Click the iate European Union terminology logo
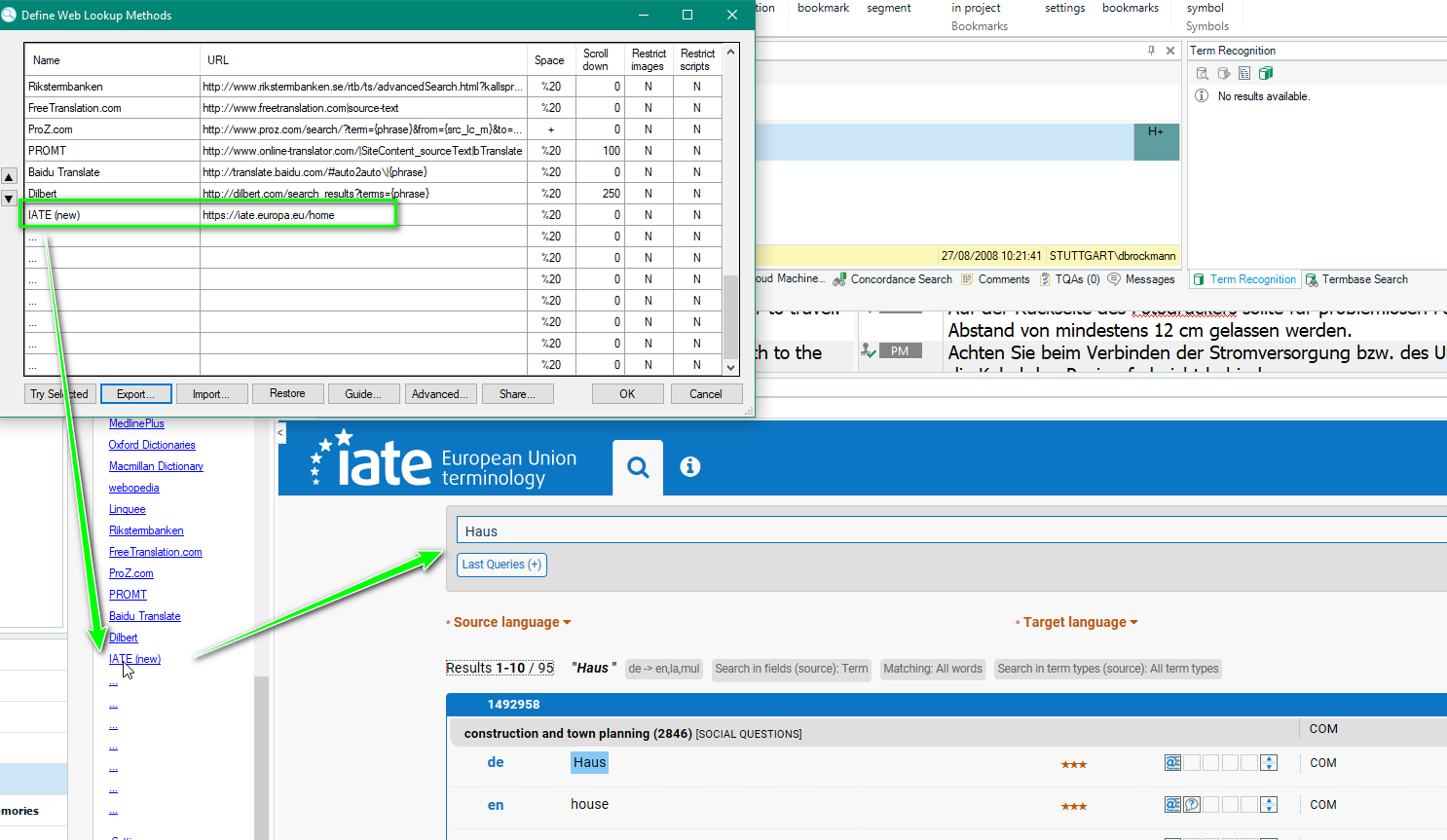The image size is (1447, 840). tap(443, 458)
